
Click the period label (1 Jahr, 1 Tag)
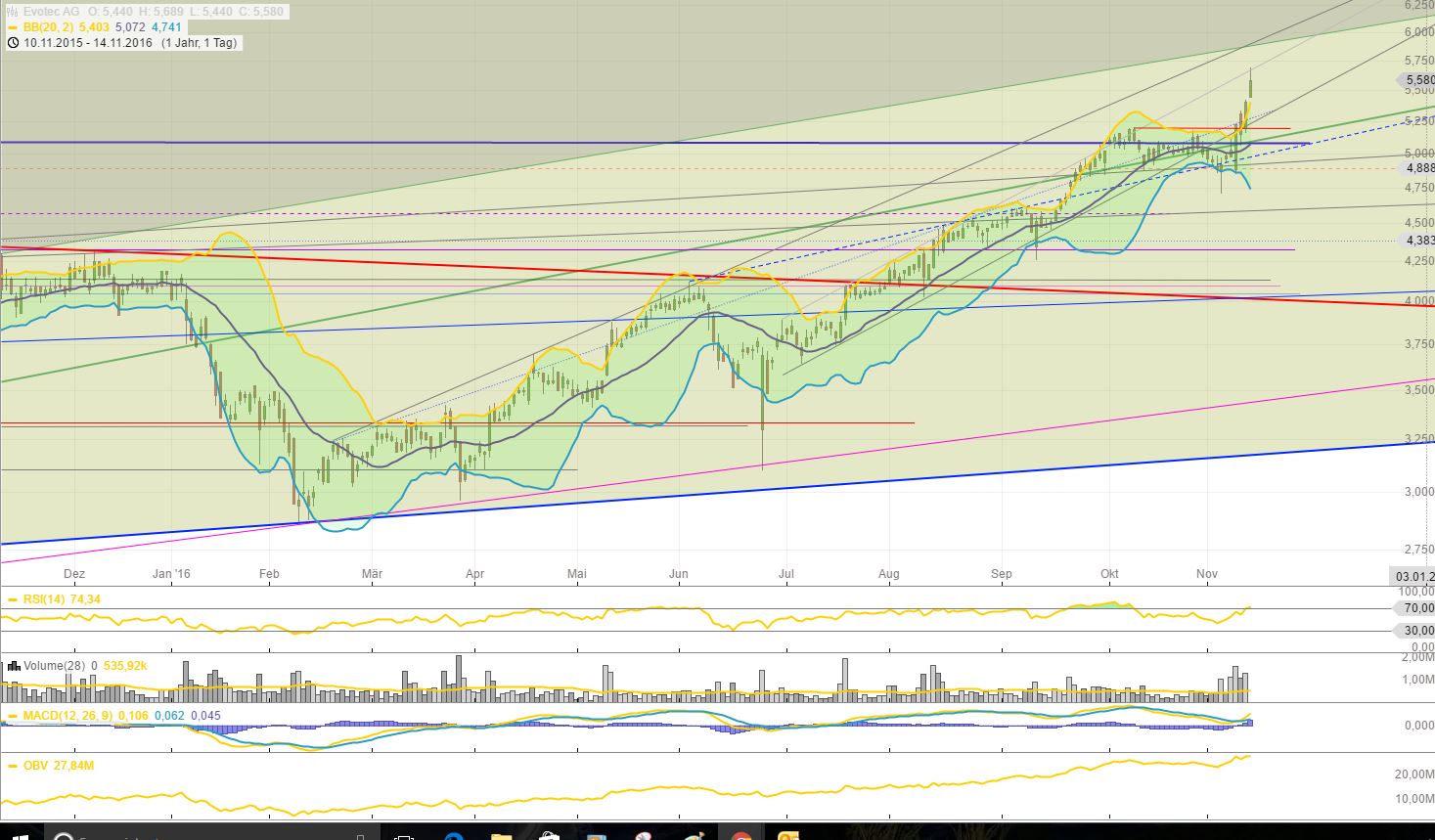point(200,43)
